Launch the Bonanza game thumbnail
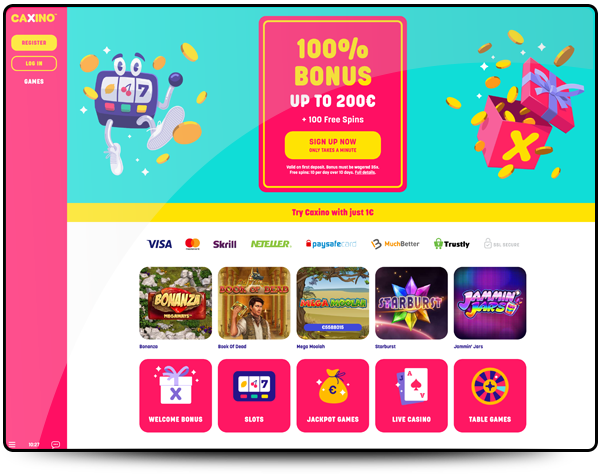Viewport: 600px width, 474px height. coord(176,303)
